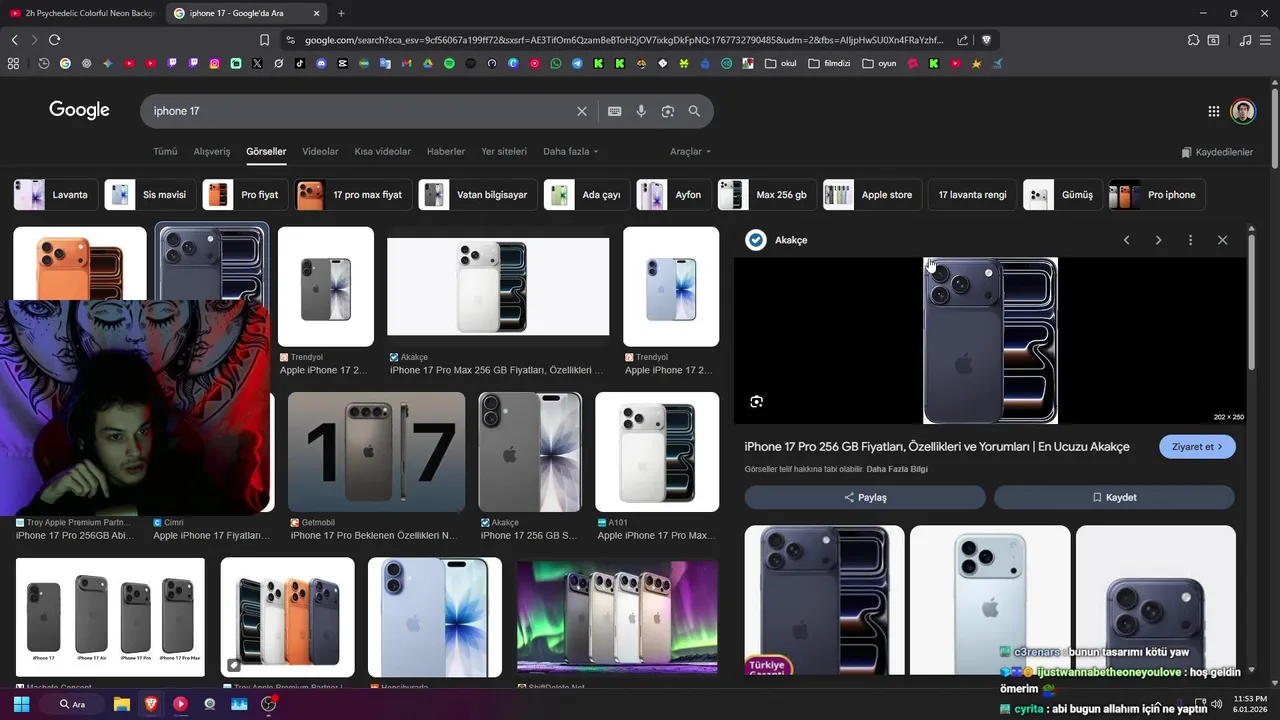1280x720 pixels.
Task: Filter by the '17 pro max fiyat' chip
Action: pos(354,195)
